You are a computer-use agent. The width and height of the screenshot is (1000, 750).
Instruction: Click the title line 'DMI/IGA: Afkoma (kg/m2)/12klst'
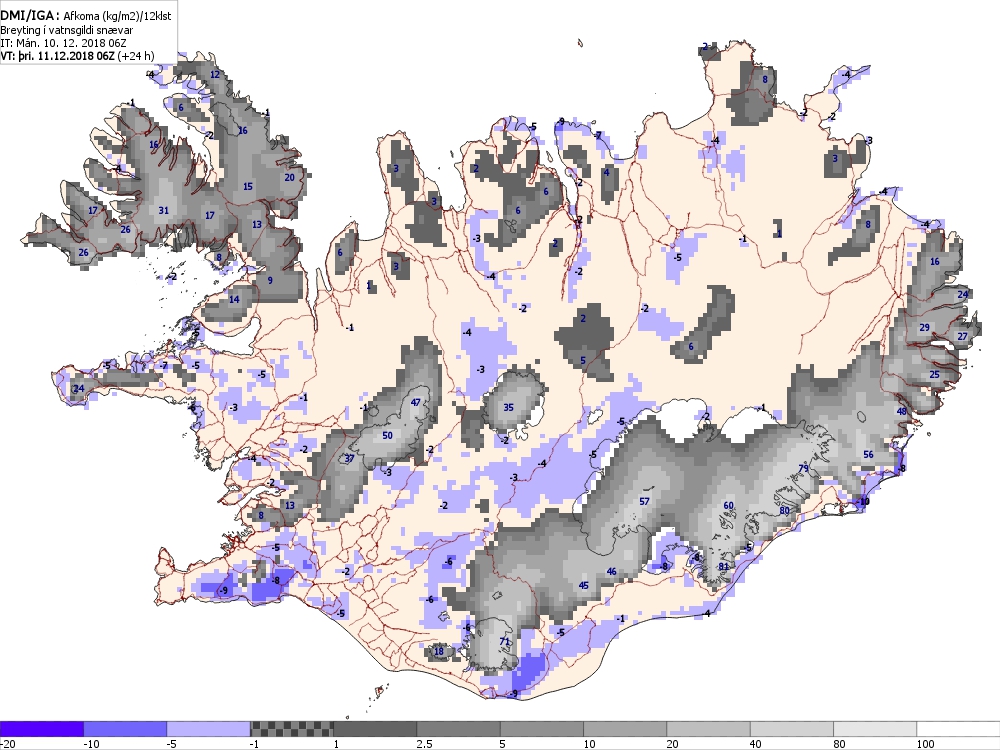click(x=86, y=16)
